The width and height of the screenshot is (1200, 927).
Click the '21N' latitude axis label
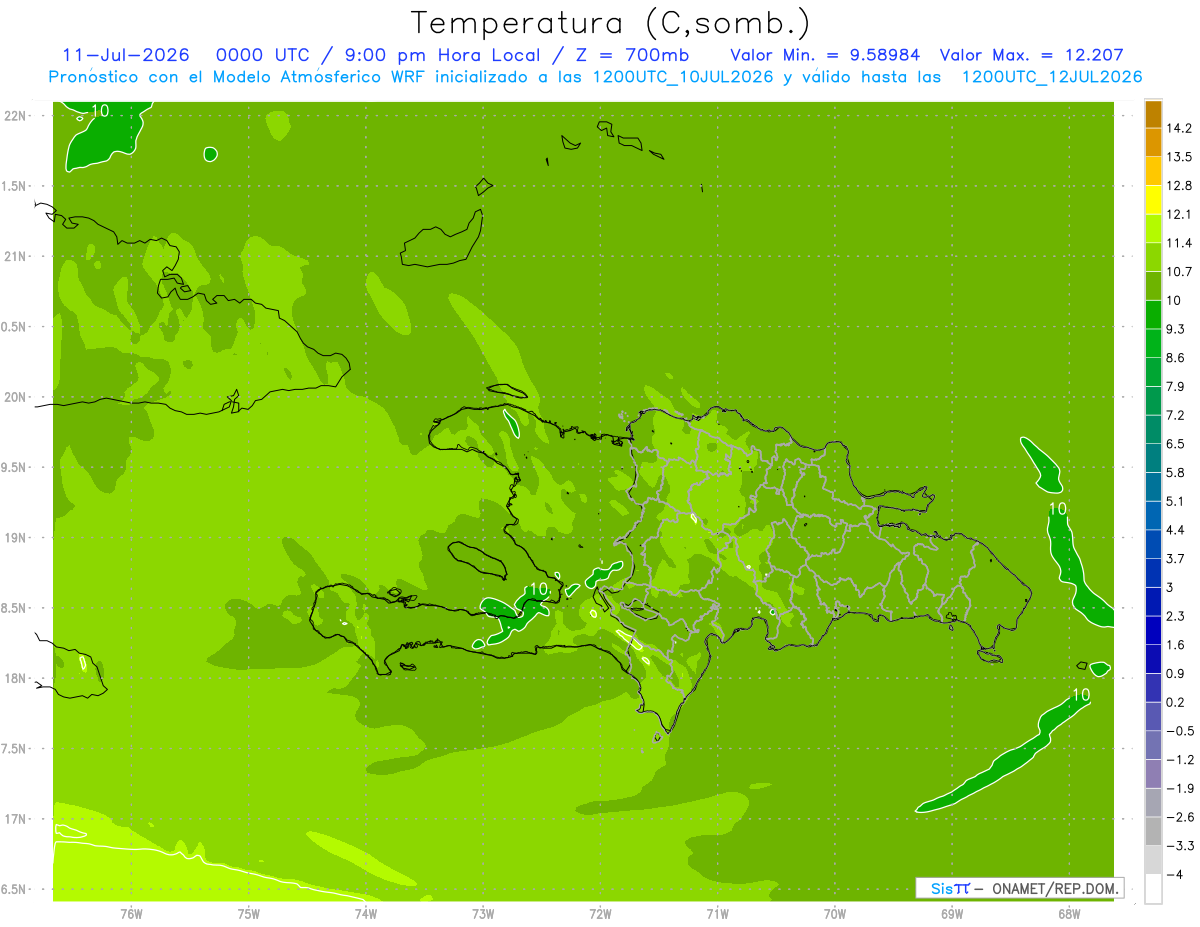[15, 257]
